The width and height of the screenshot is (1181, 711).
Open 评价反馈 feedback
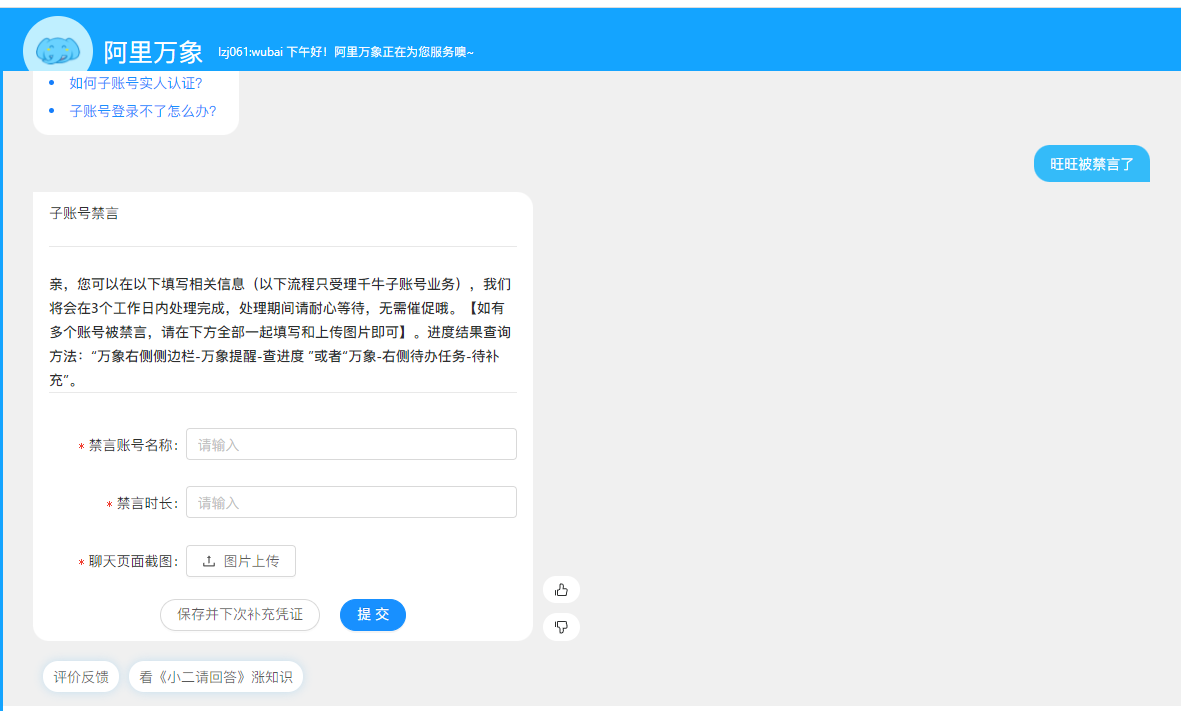[x=81, y=677]
